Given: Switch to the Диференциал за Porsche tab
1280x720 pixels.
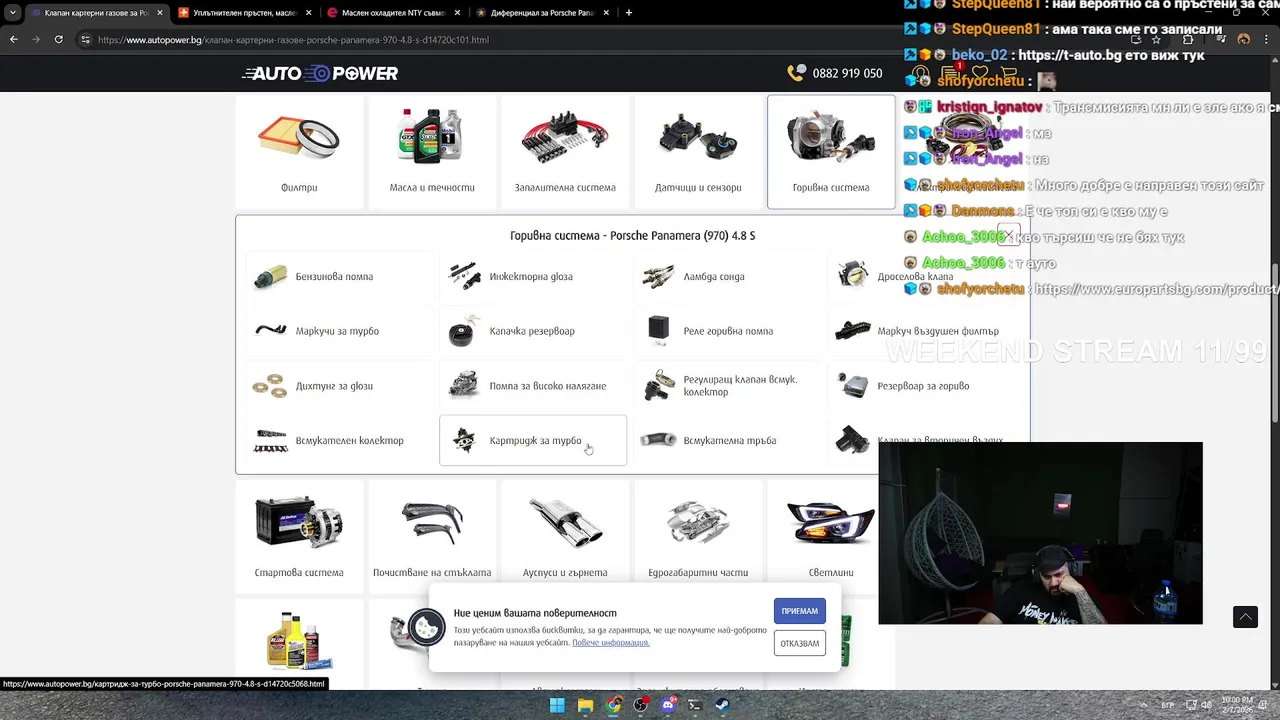Looking at the screenshot, I should coord(543,13).
